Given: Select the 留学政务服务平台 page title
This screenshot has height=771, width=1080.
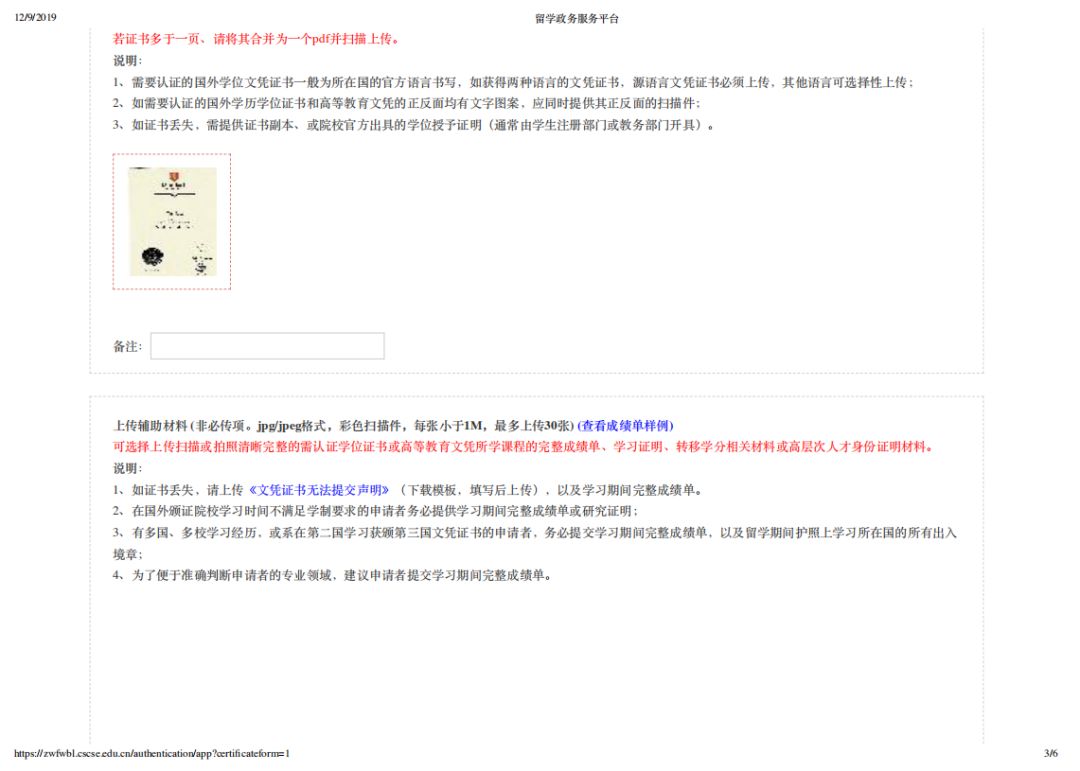Looking at the screenshot, I should (x=577, y=19).
